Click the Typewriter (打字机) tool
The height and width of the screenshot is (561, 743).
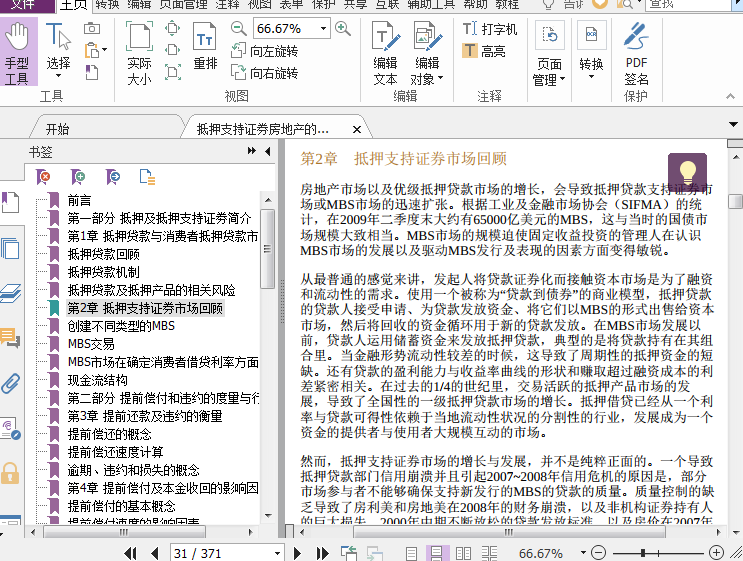490,29
